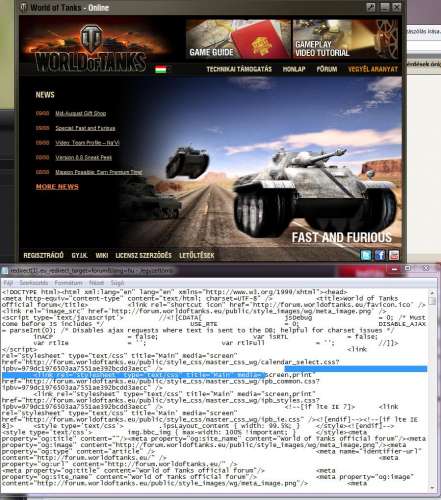Open launcher settings wrench icon
The height and width of the screenshot is (500, 441).
point(371,7)
